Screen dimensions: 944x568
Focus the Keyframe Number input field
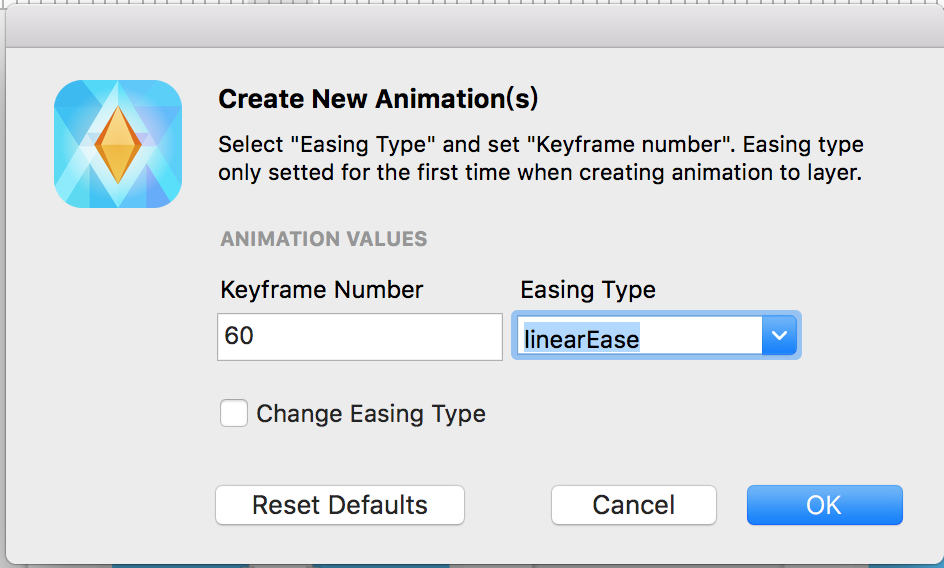(x=359, y=337)
